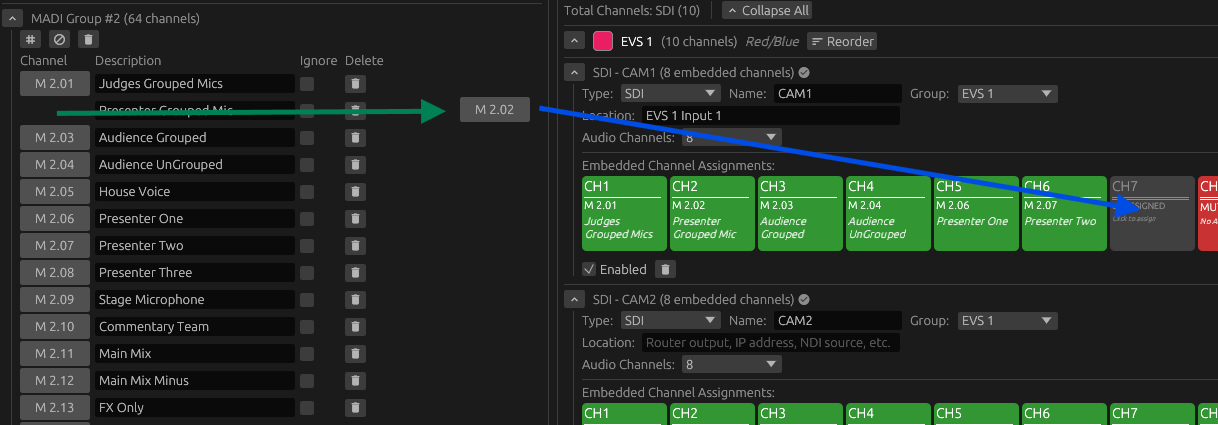Open the Type dropdown for CAM2
Viewport: 1218px width, 425px height.
(670, 321)
